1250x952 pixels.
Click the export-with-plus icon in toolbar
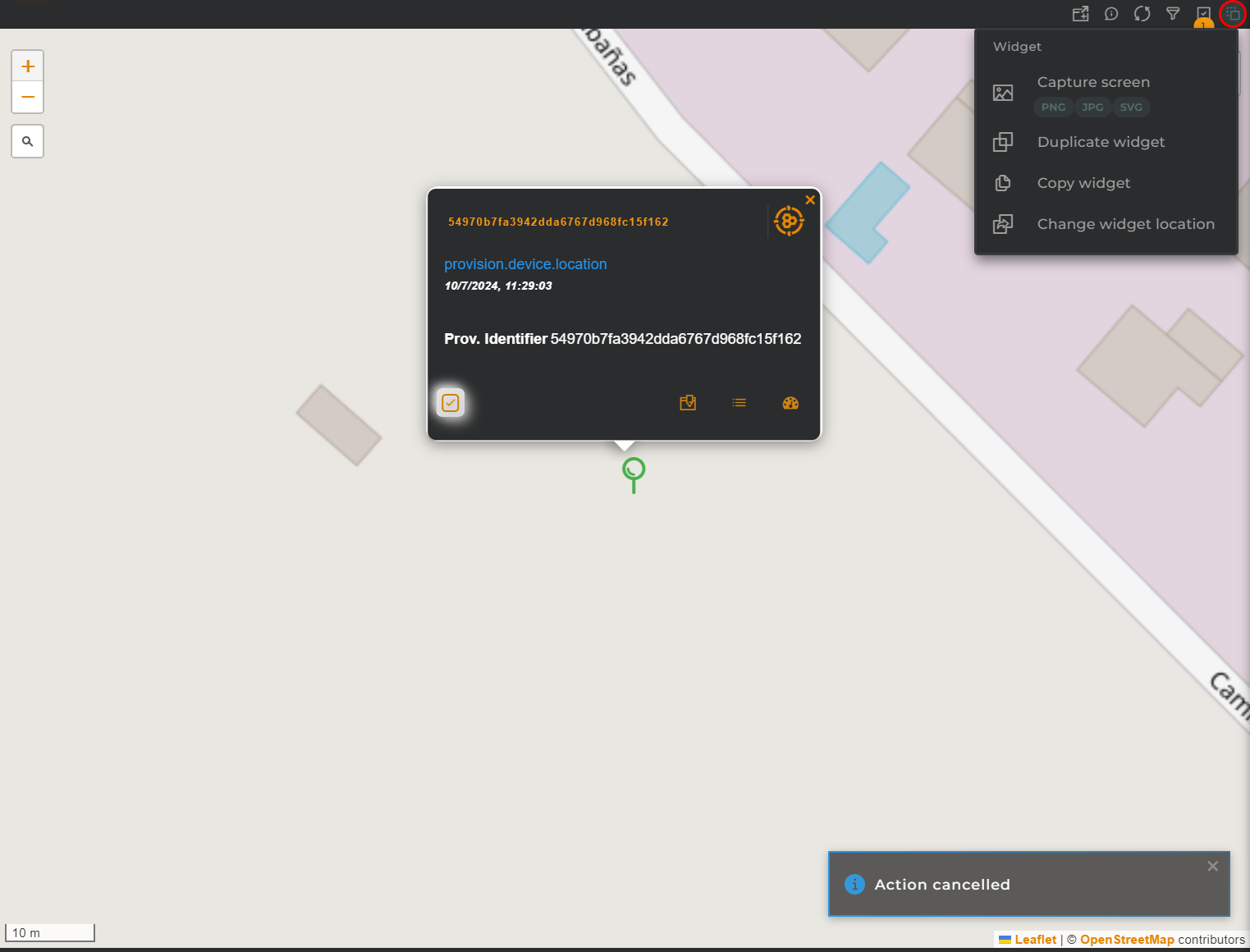coord(1081,14)
